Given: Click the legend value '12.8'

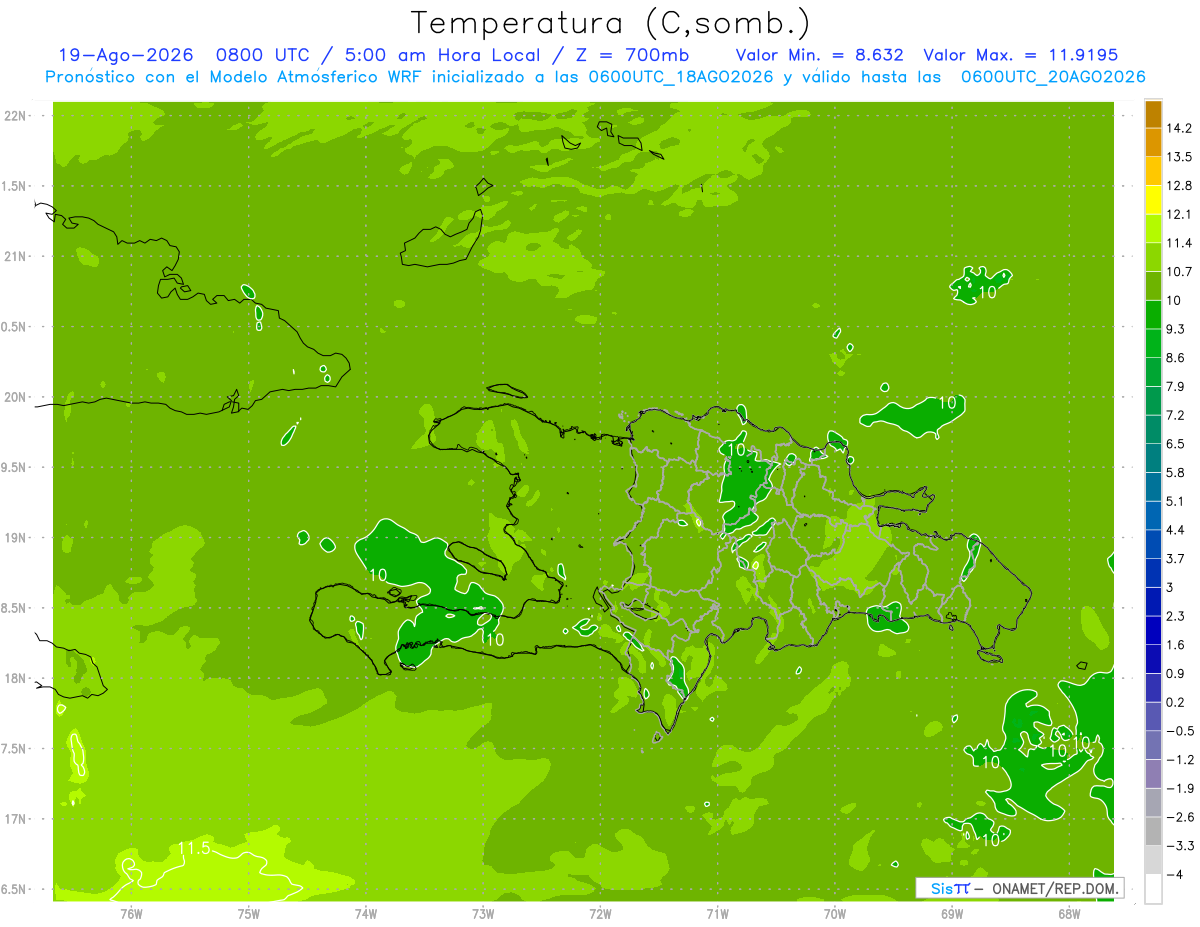Looking at the screenshot, I should [x=1180, y=186].
